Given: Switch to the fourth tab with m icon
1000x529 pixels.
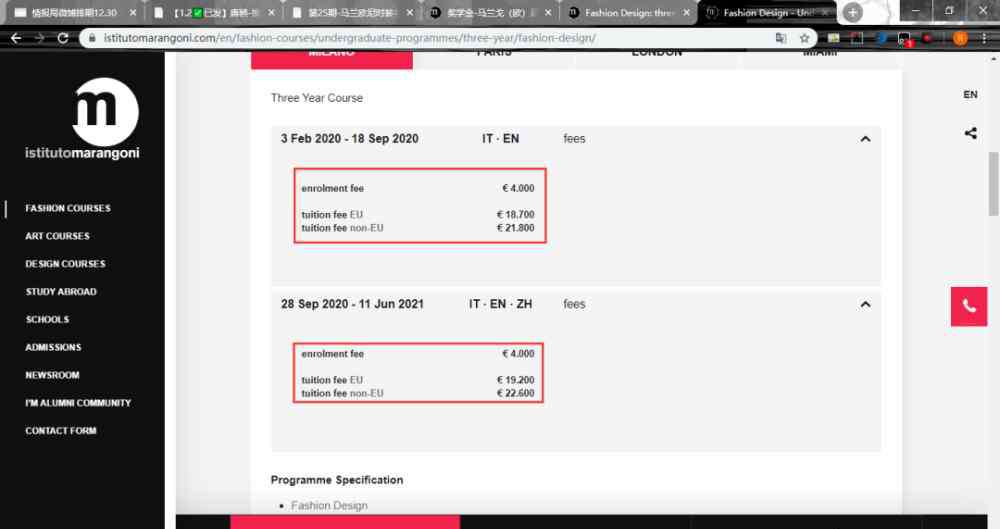Looking at the screenshot, I should [491, 12].
